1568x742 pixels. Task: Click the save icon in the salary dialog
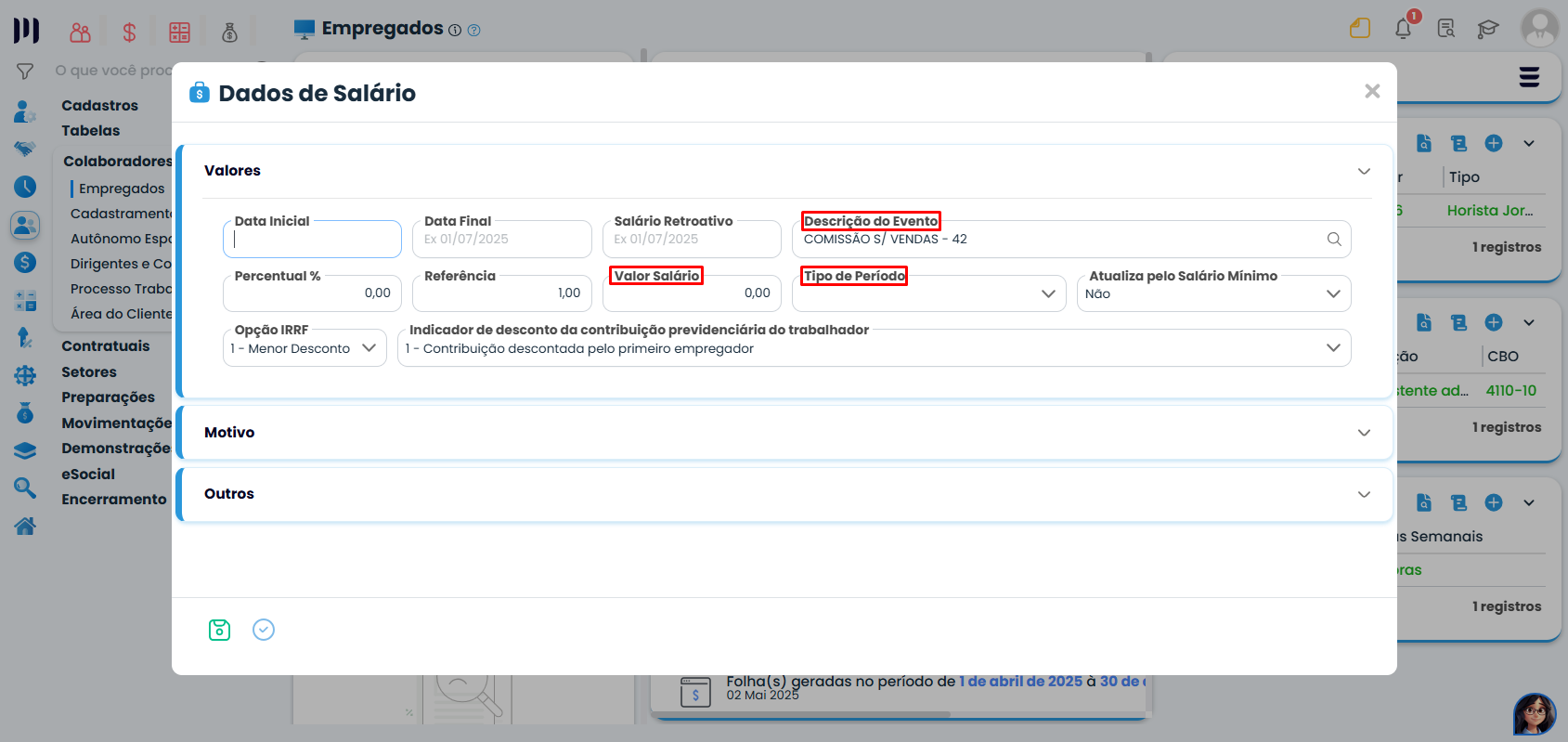219,630
